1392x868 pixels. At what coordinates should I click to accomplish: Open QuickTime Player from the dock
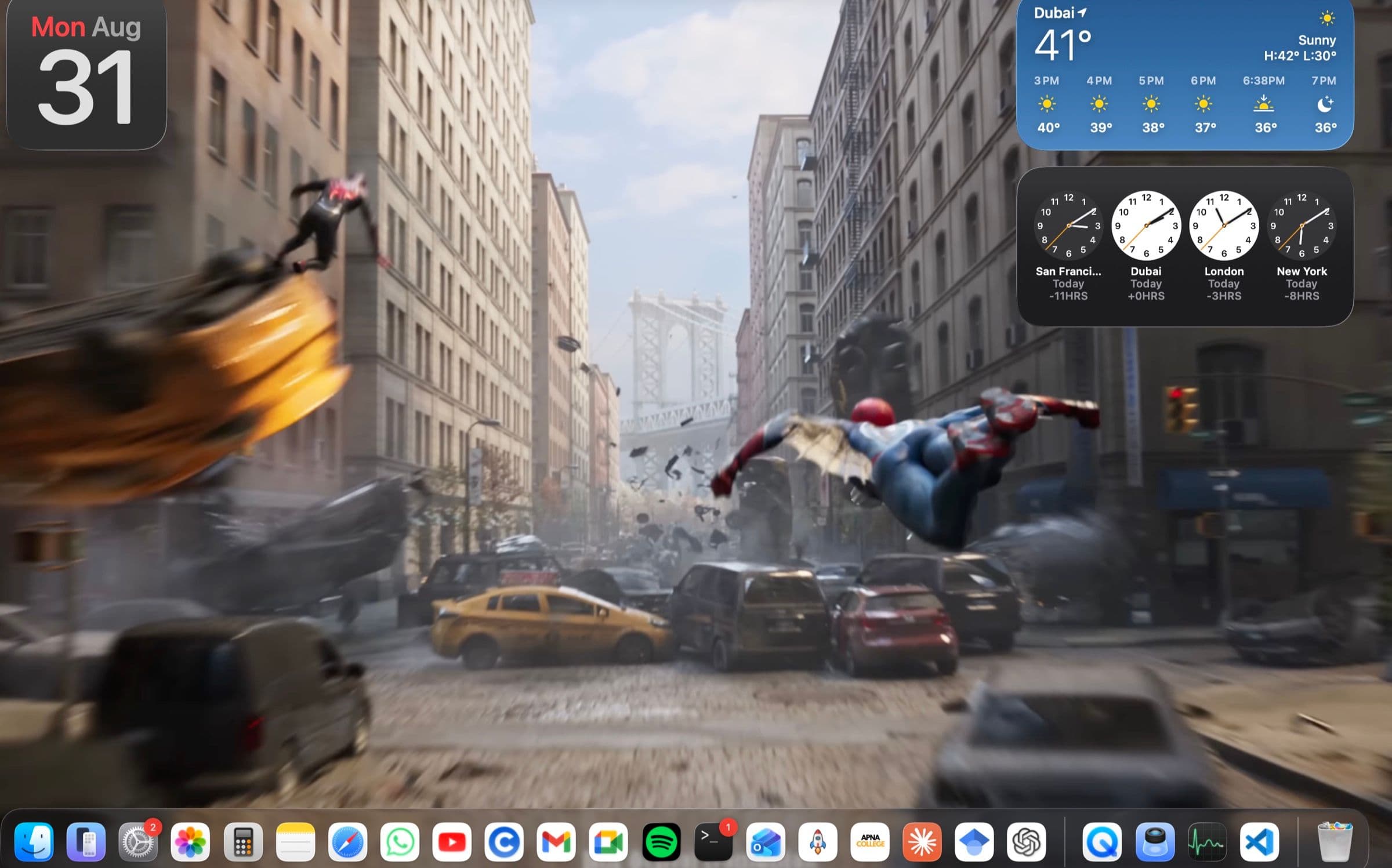pyautogui.click(x=1102, y=841)
